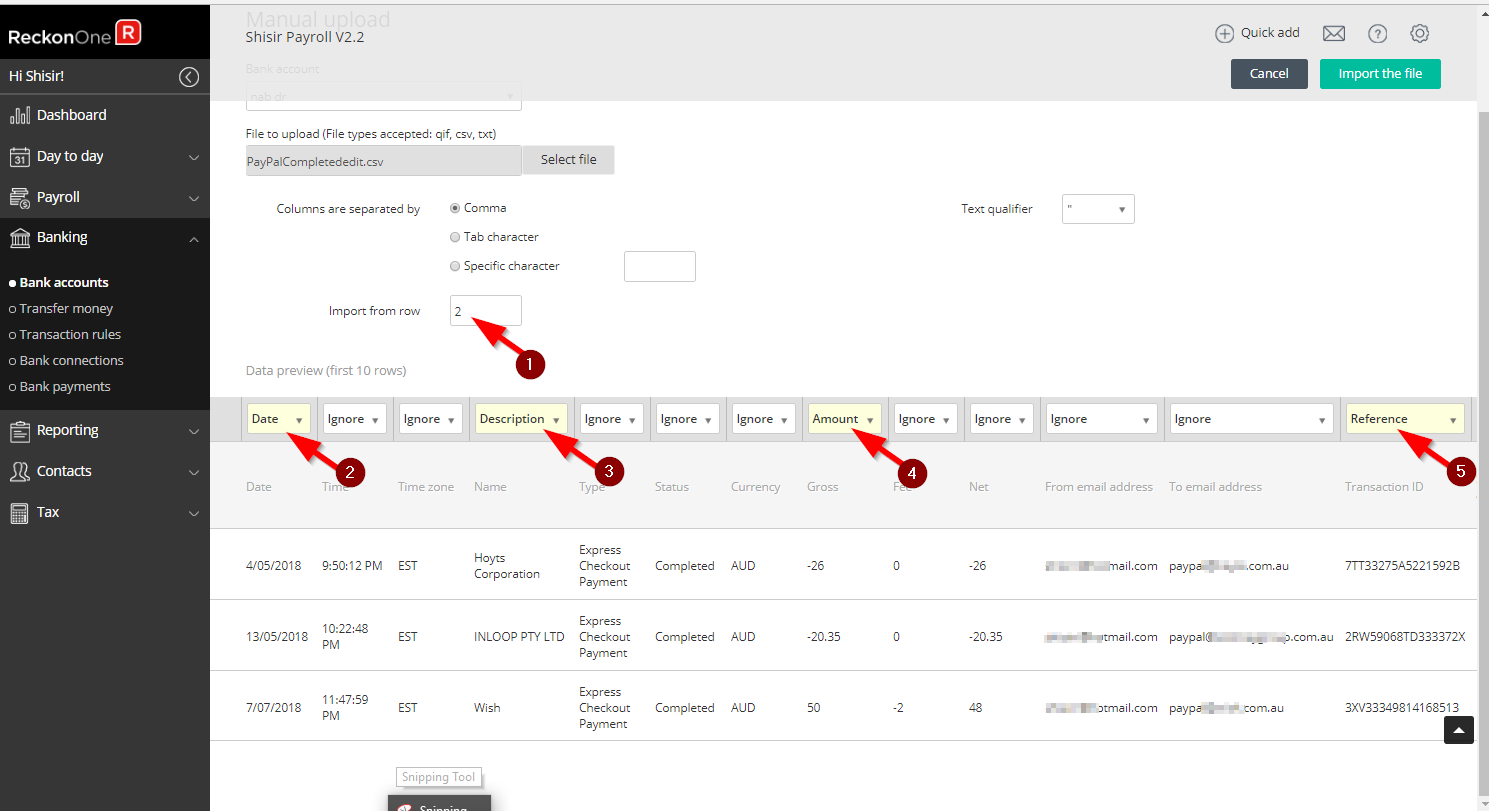Image resolution: width=1489 pixels, height=811 pixels.
Task: Click the -20.35 gross amount cell
Action: tap(827, 637)
